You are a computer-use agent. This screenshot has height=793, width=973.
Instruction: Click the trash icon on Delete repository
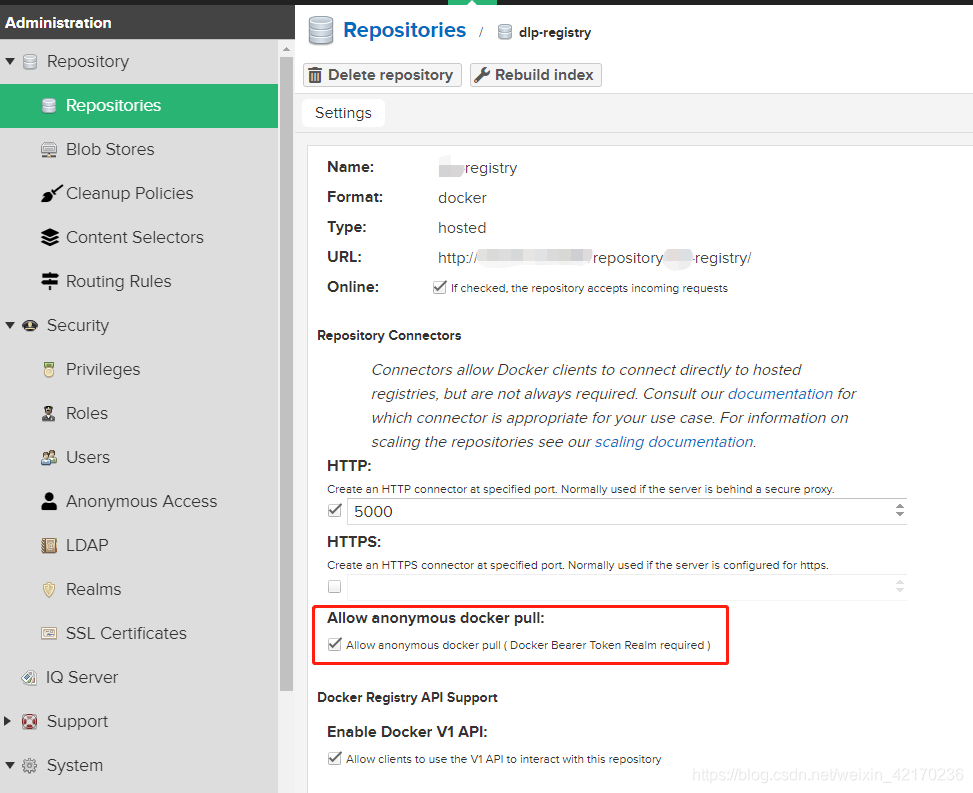315,75
